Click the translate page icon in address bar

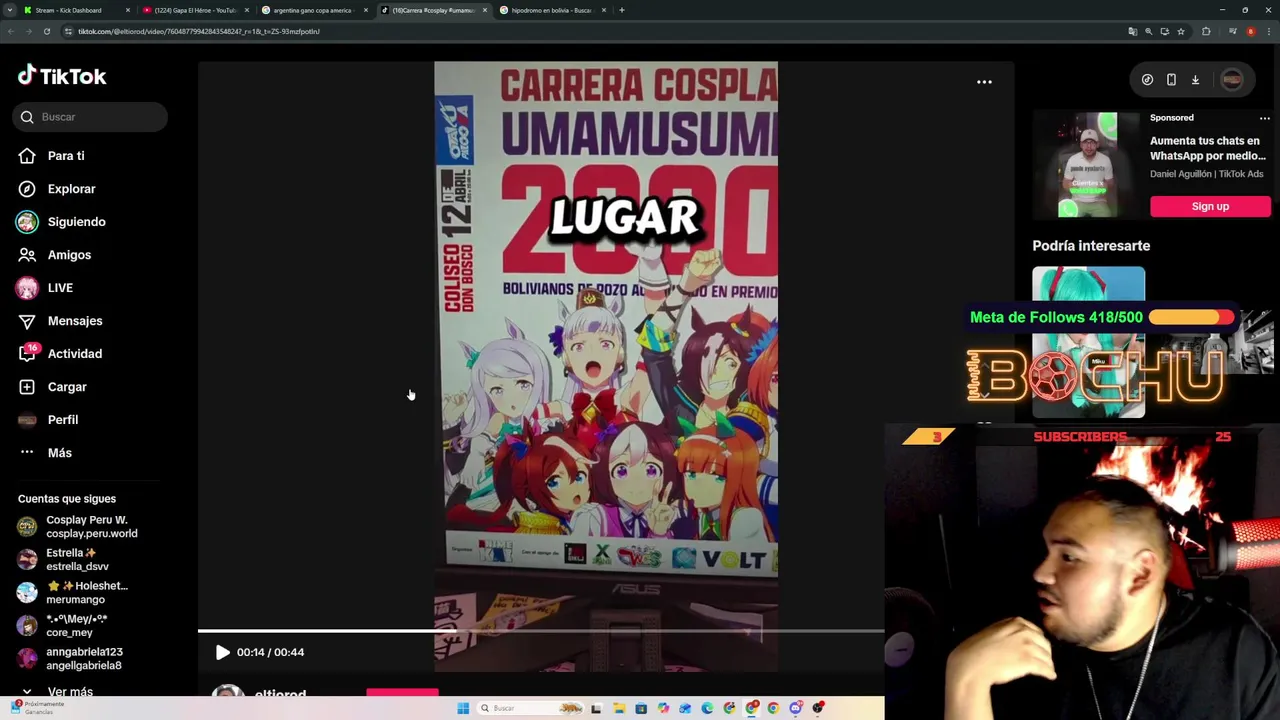tap(1132, 31)
